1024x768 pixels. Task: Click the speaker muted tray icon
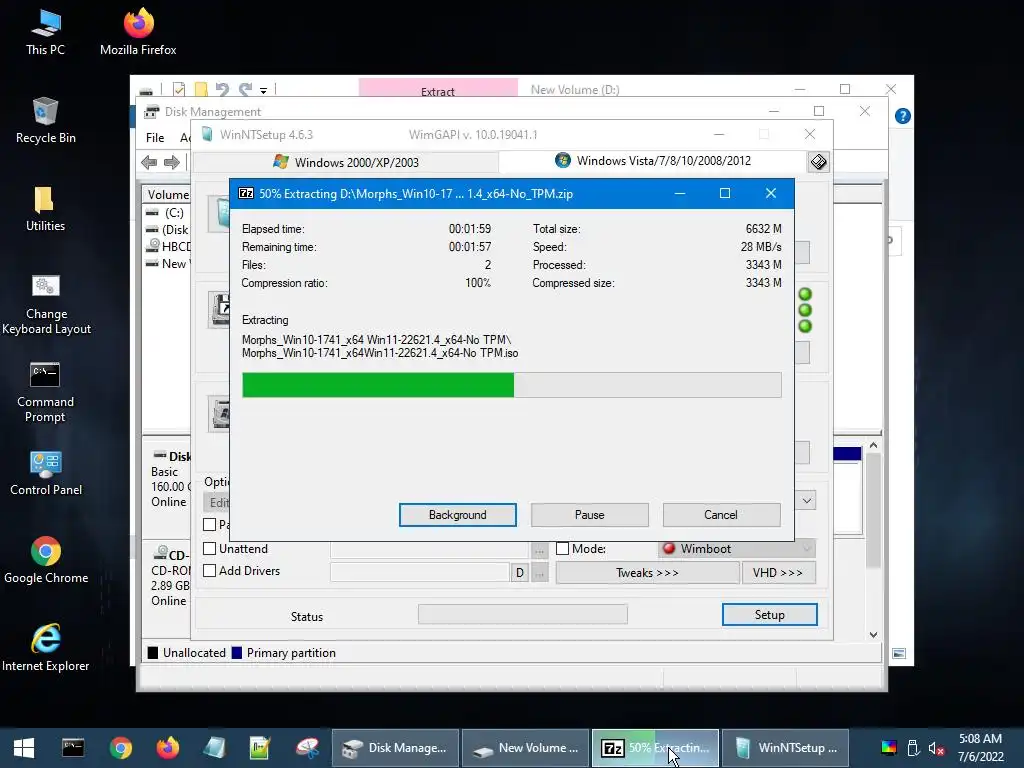tap(936, 748)
